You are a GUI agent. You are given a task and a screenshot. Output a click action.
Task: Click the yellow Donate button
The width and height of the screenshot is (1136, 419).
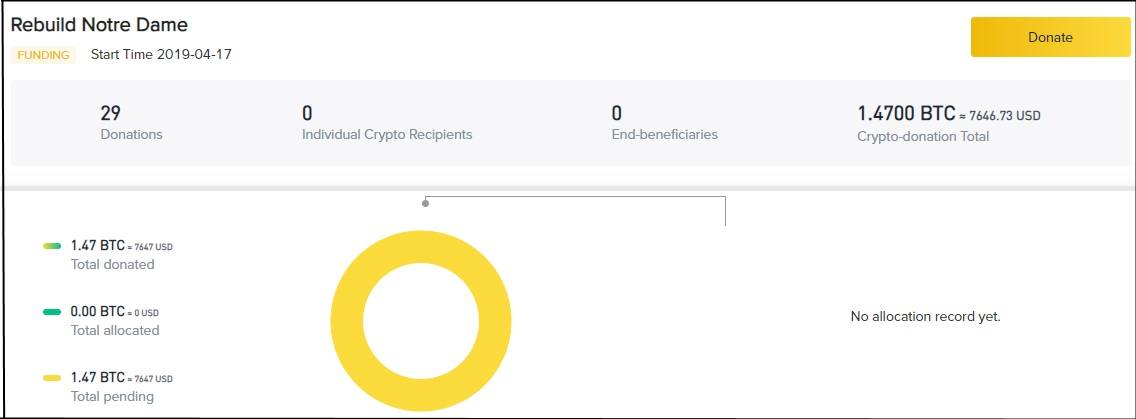click(1050, 37)
